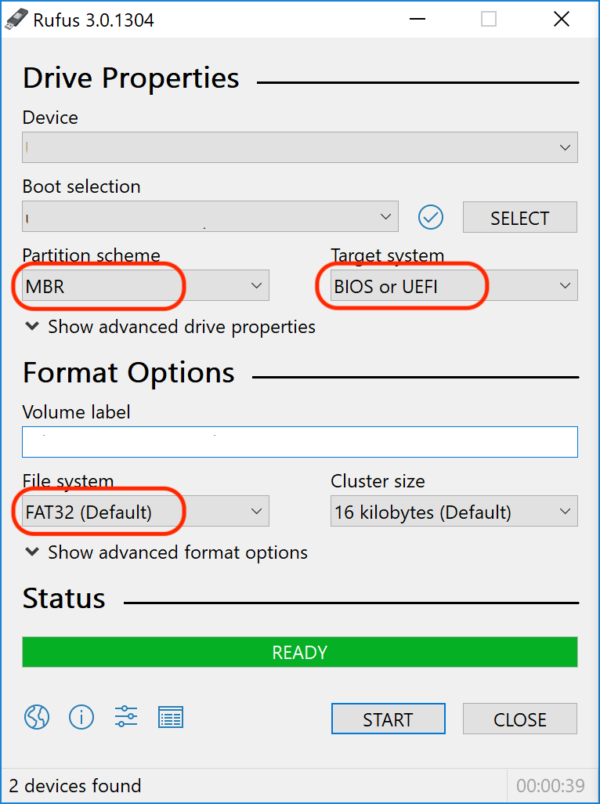Image resolution: width=600 pixels, height=804 pixels.
Task: Click the green READY progress bar
Action: (299, 651)
